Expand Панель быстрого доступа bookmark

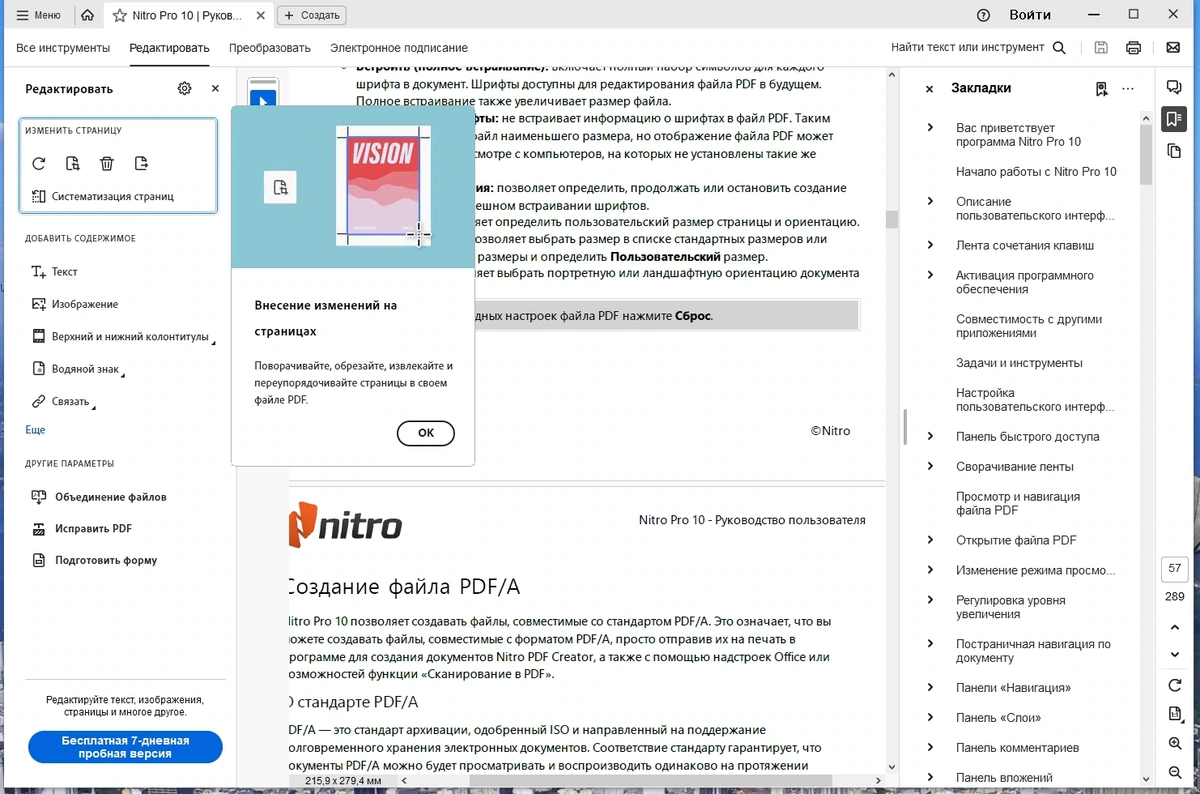(x=930, y=436)
